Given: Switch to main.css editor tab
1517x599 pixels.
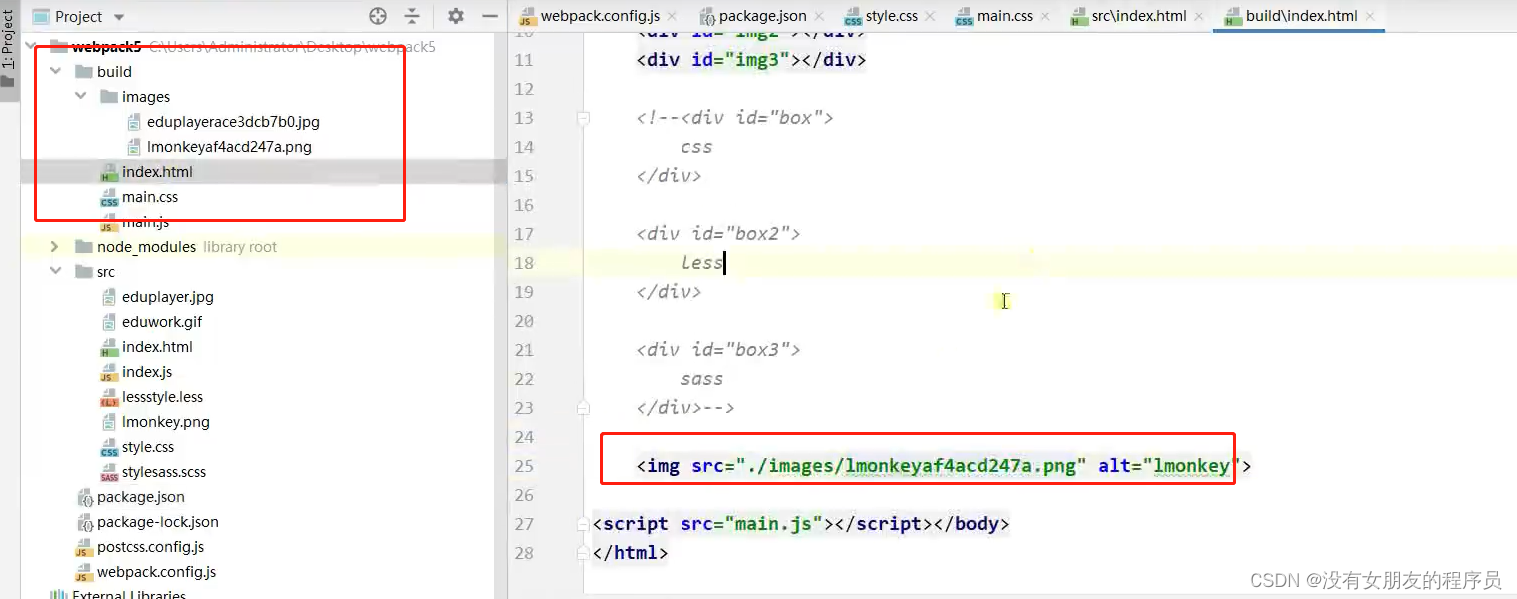Looking at the screenshot, I should click(x=1007, y=16).
